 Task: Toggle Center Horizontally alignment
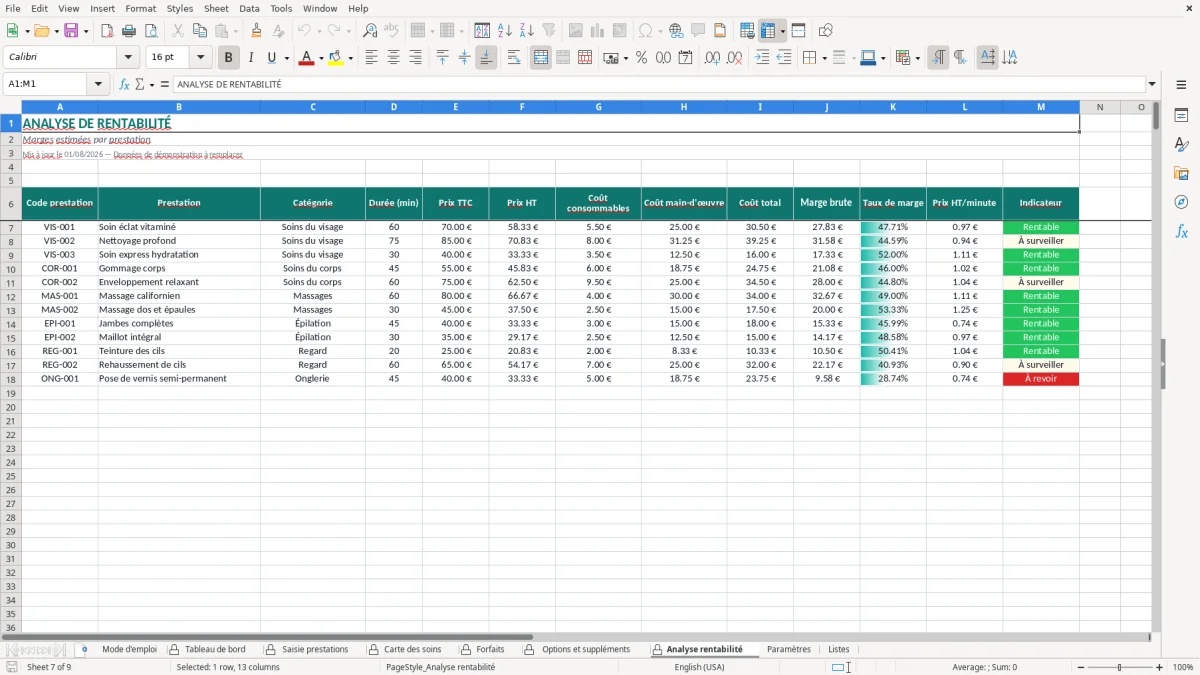pos(393,58)
